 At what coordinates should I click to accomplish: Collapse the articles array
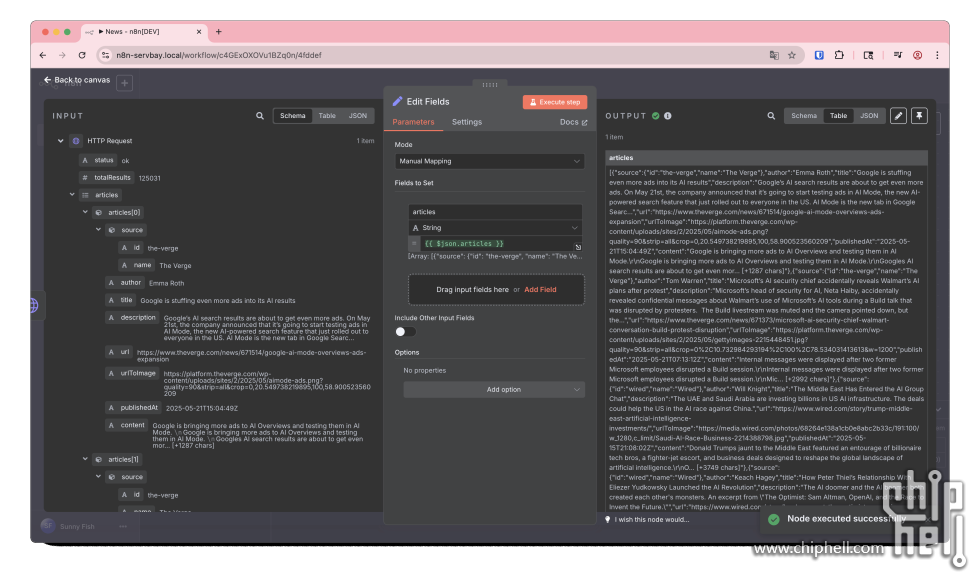coord(72,195)
